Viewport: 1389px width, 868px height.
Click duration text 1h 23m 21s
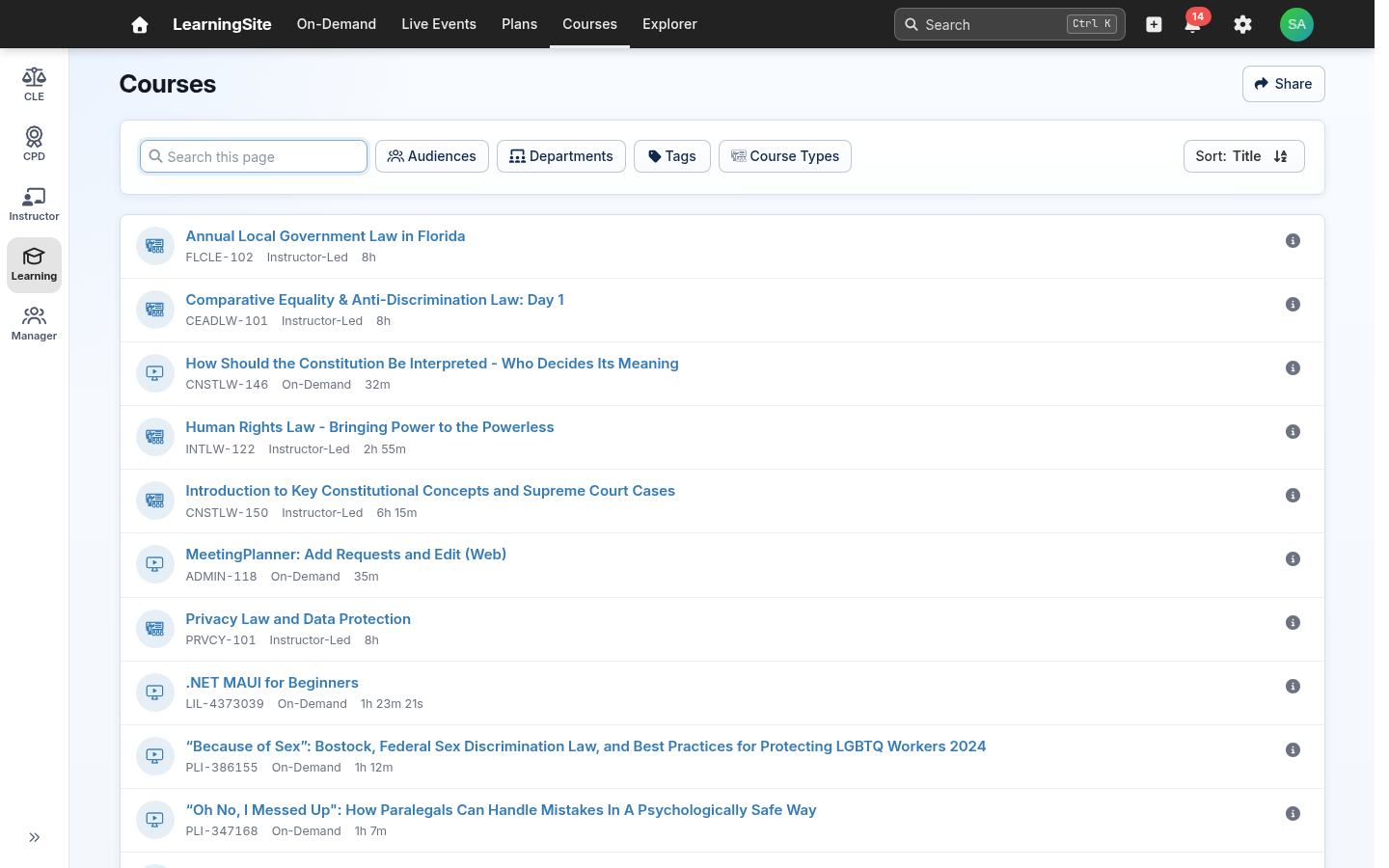[392, 704]
